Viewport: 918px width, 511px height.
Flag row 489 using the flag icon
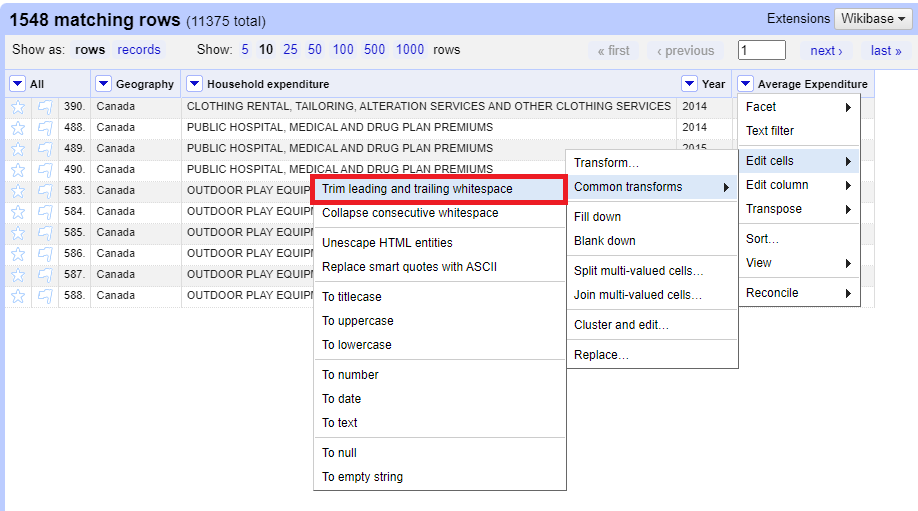(45, 149)
